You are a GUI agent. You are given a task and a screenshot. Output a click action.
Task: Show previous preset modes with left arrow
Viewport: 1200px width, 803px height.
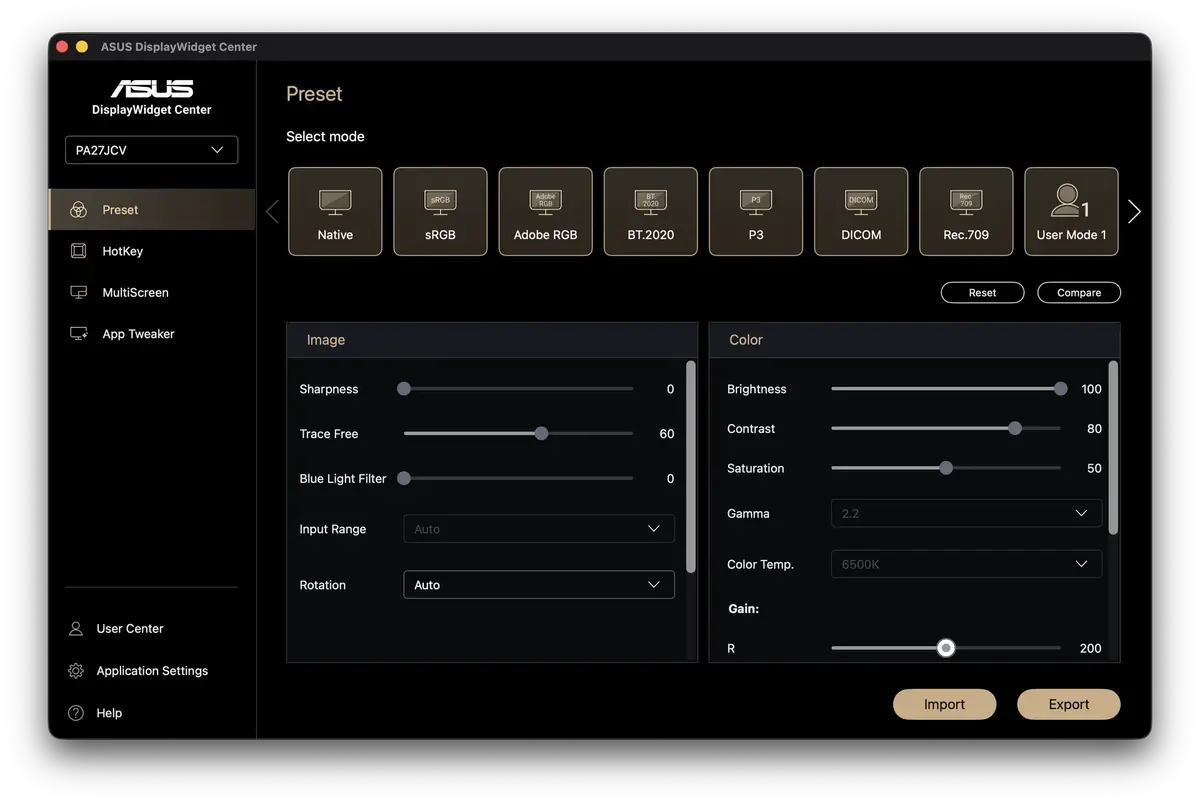click(x=272, y=211)
